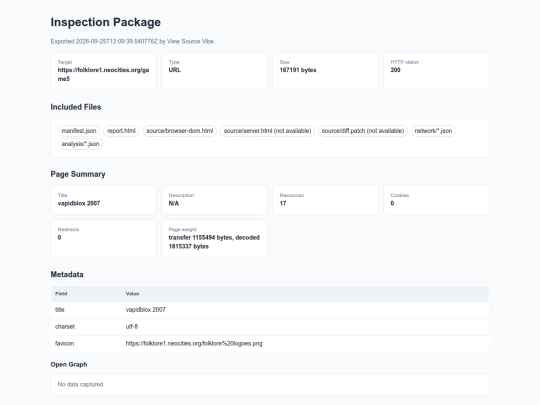Click the Redirects card

(x=103, y=238)
